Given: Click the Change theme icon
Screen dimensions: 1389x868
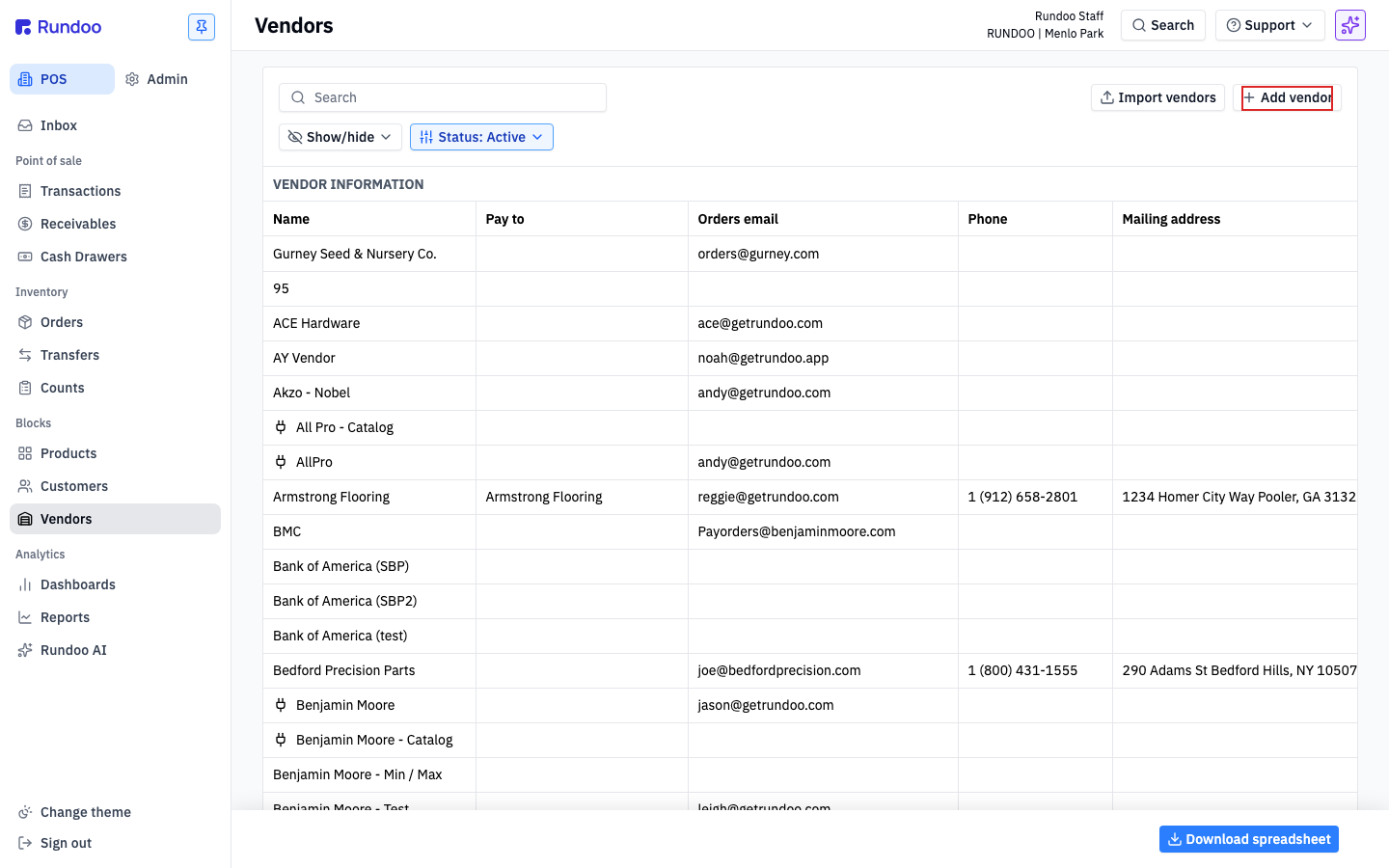Looking at the screenshot, I should 25,812.
